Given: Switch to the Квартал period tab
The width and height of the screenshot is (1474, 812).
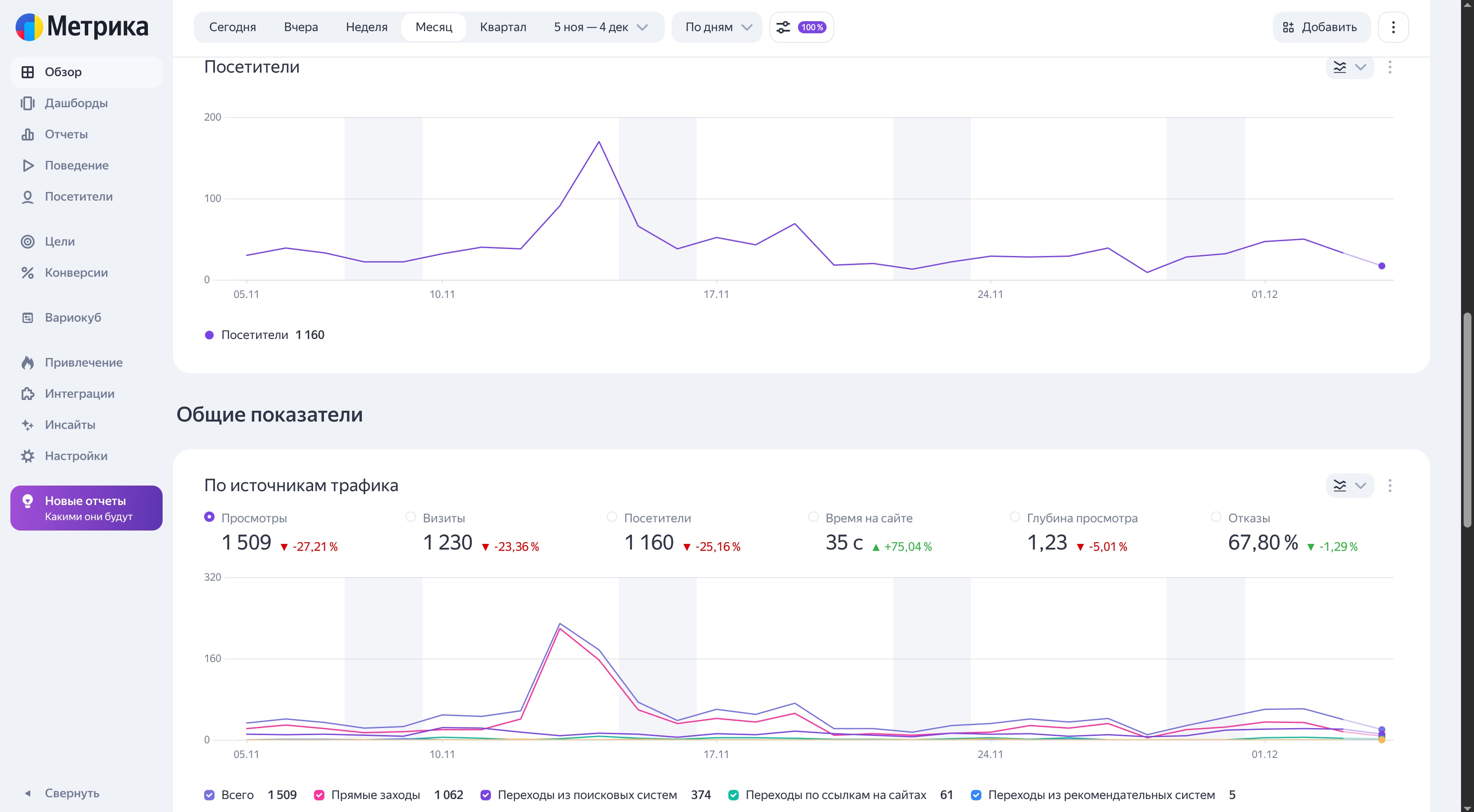Looking at the screenshot, I should (x=503, y=27).
